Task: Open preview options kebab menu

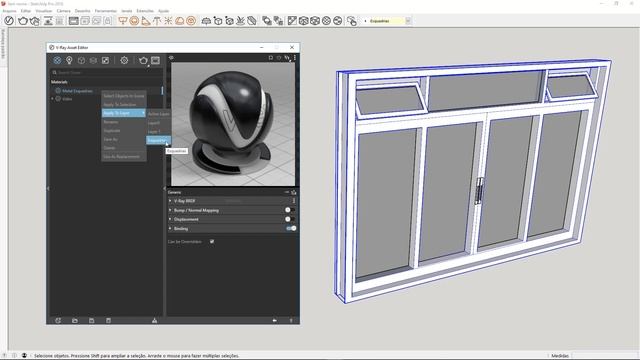Action: (295, 58)
